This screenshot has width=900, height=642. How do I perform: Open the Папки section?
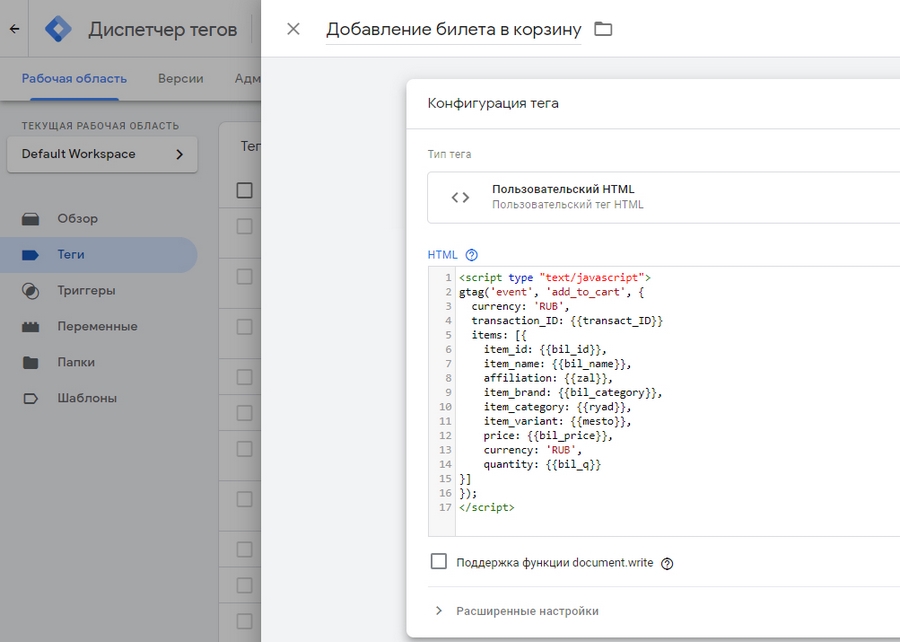(x=79, y=363)
